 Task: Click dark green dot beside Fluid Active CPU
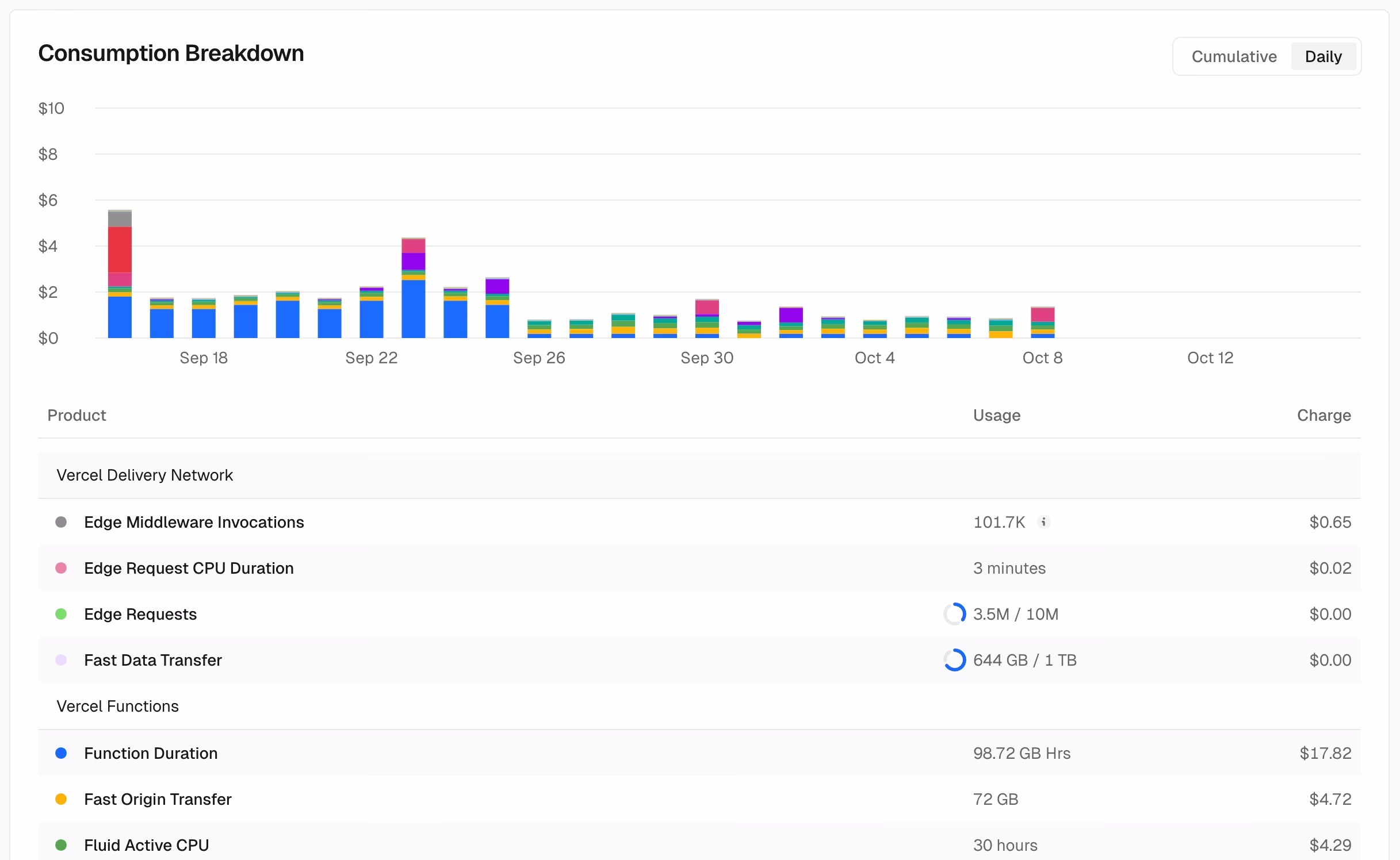pos(61,845)
